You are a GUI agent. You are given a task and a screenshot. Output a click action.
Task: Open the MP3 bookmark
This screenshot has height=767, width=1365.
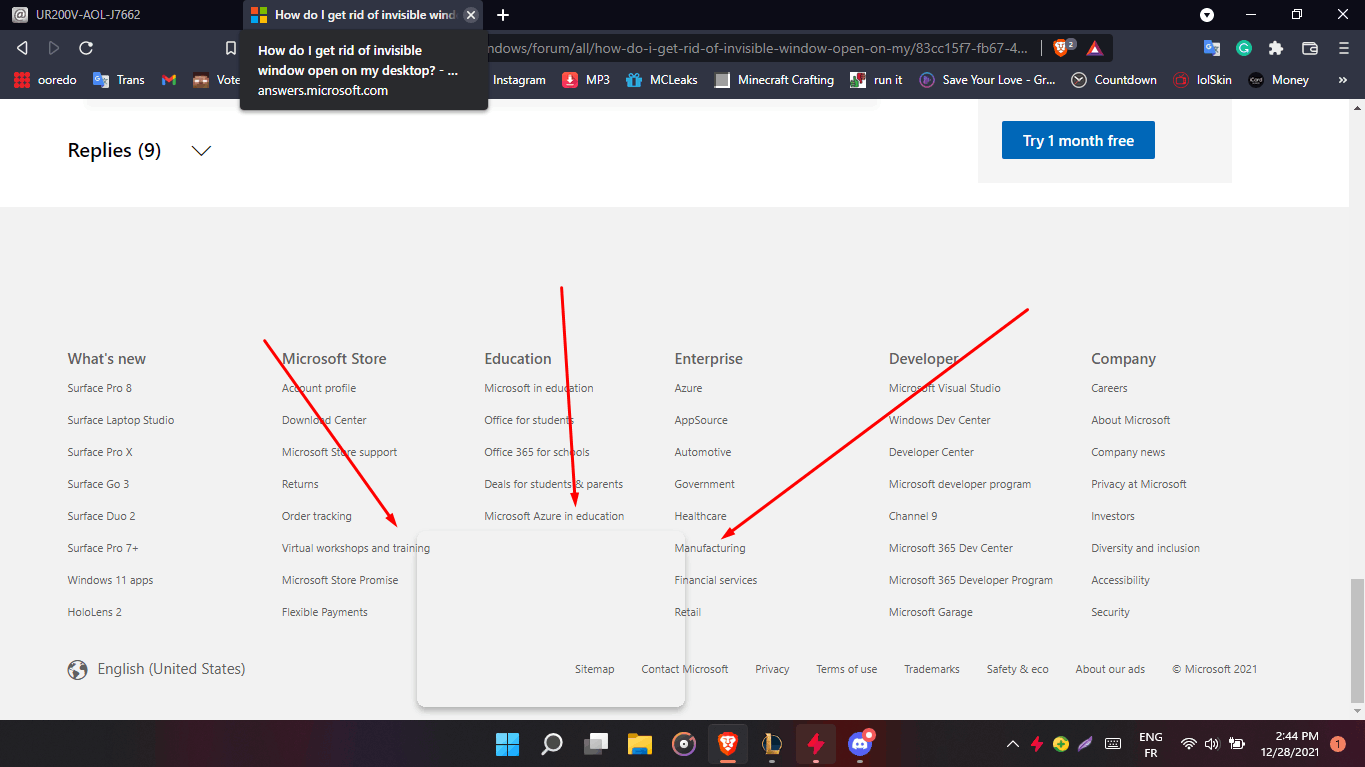pos(586,80)
